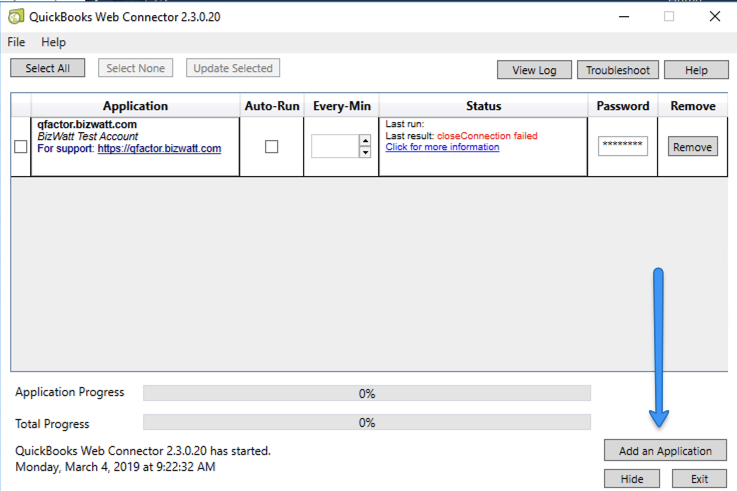Click the qfactor.bizwatt.com application name
This screenshot has height=491, width=737.
click(x=87, y=124)
